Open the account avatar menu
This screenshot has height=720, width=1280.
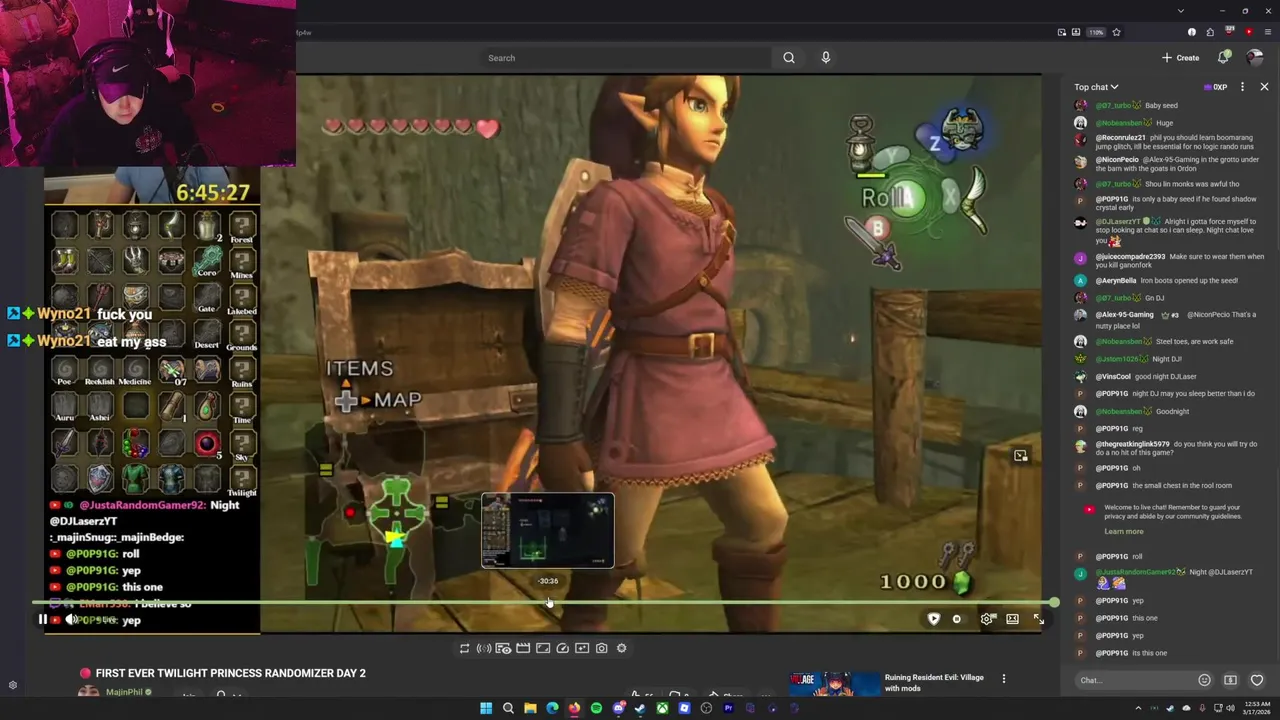pyautogui.click(x=1255, y=58)
